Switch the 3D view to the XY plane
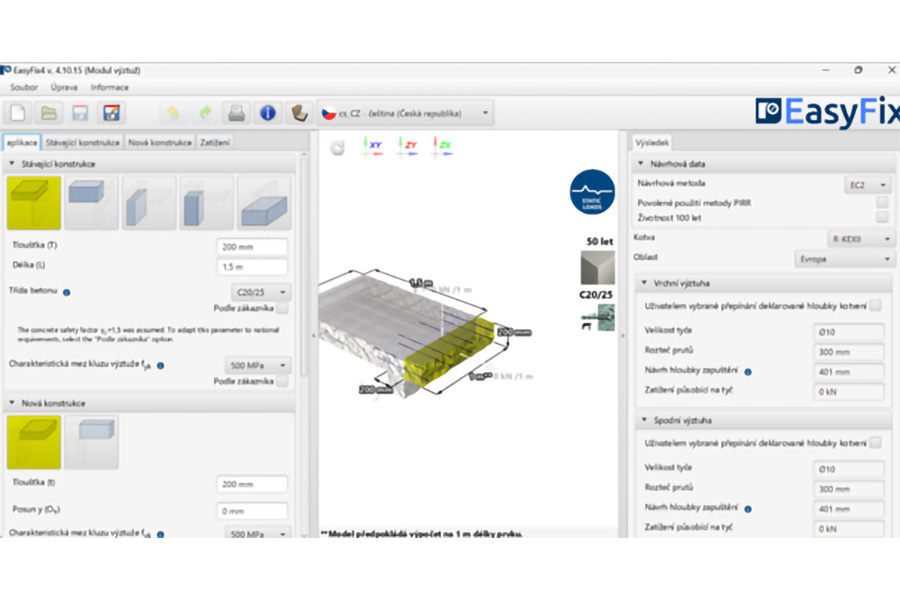The width and height of the screenshot is (900, 600). (x=373, y=146)
